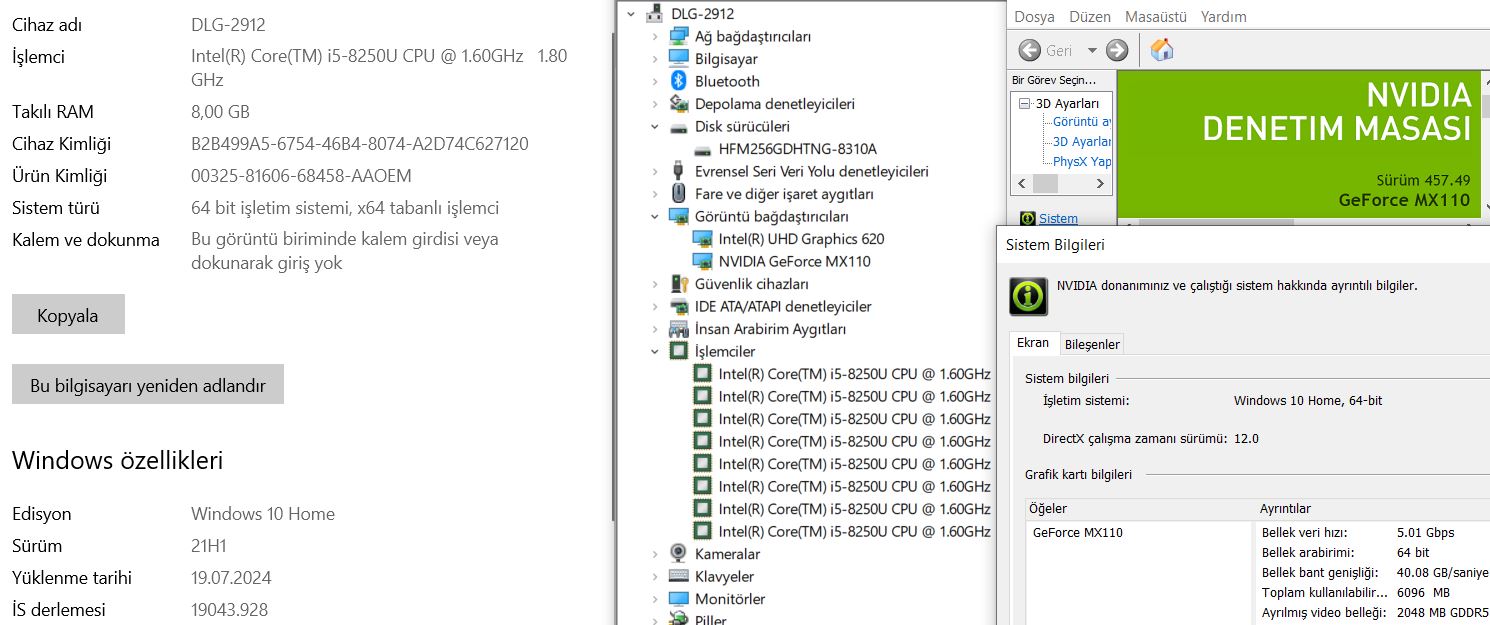Viewport: 1490px width, 625px height.
Task: Select the Ağ bağdaştırıcıları network adapters icon
Action: pyautogui.click(x=679, y=36)
